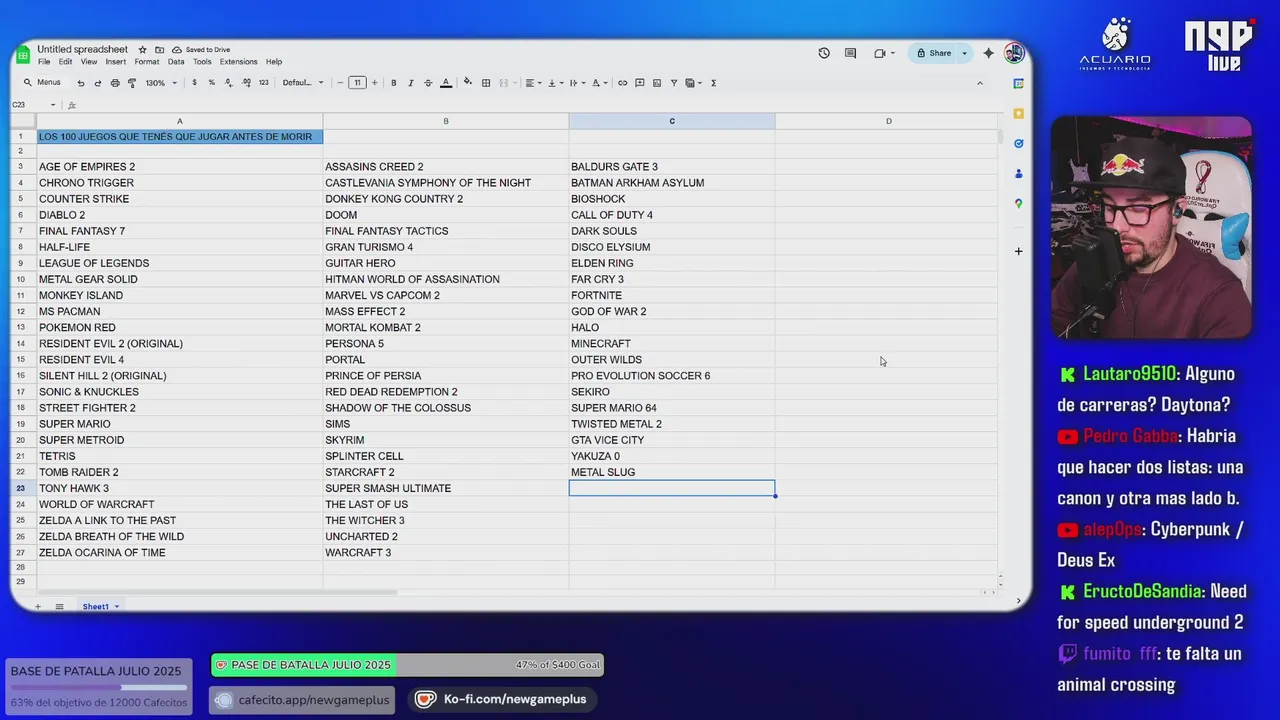This screenshot has width=1280, height=720.
Task: Activate the paint format roller tool
Action: (132, 83)
